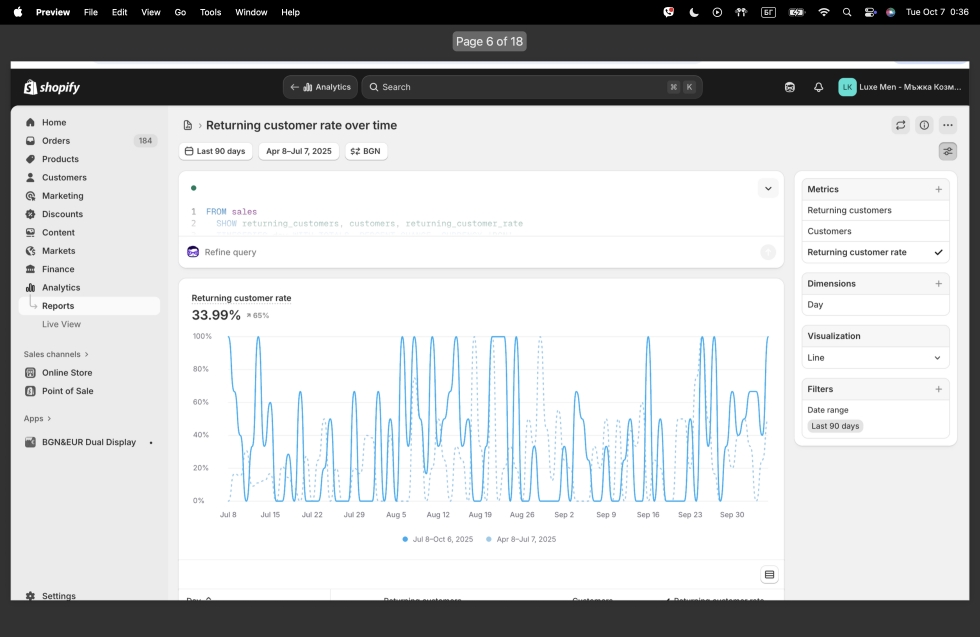Open the three-dot more actions menu
The height and width of the screenshot is (637, 980).
click(x=948, y=125)
